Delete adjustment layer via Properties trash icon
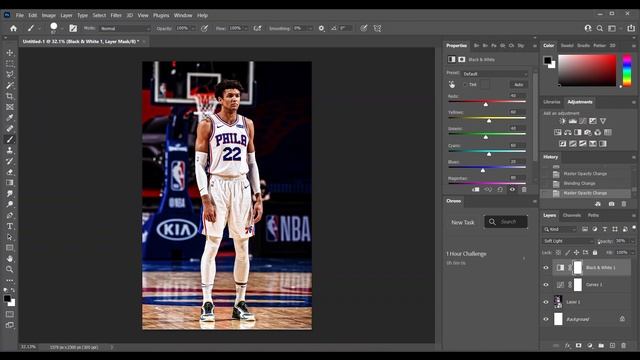The image size is (640, 360). point(524,189)
